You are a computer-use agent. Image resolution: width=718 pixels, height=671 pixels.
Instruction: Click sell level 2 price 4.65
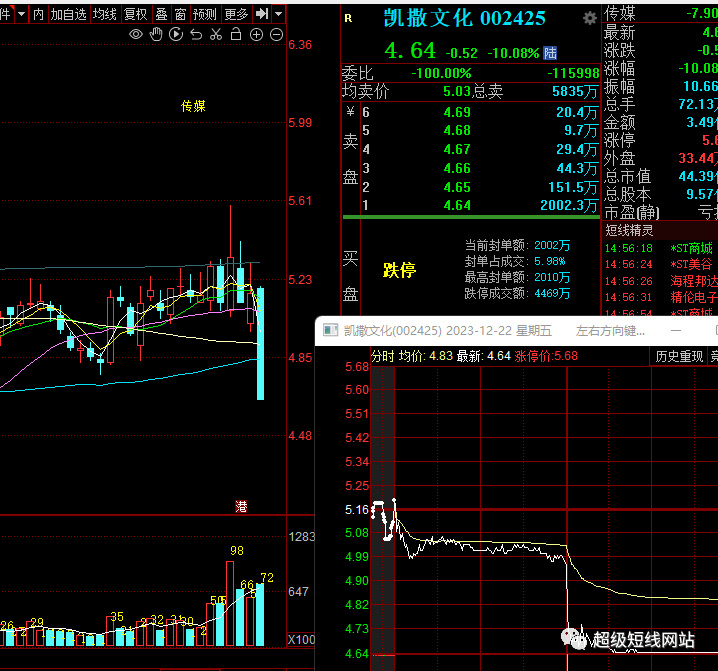(457, 187)
